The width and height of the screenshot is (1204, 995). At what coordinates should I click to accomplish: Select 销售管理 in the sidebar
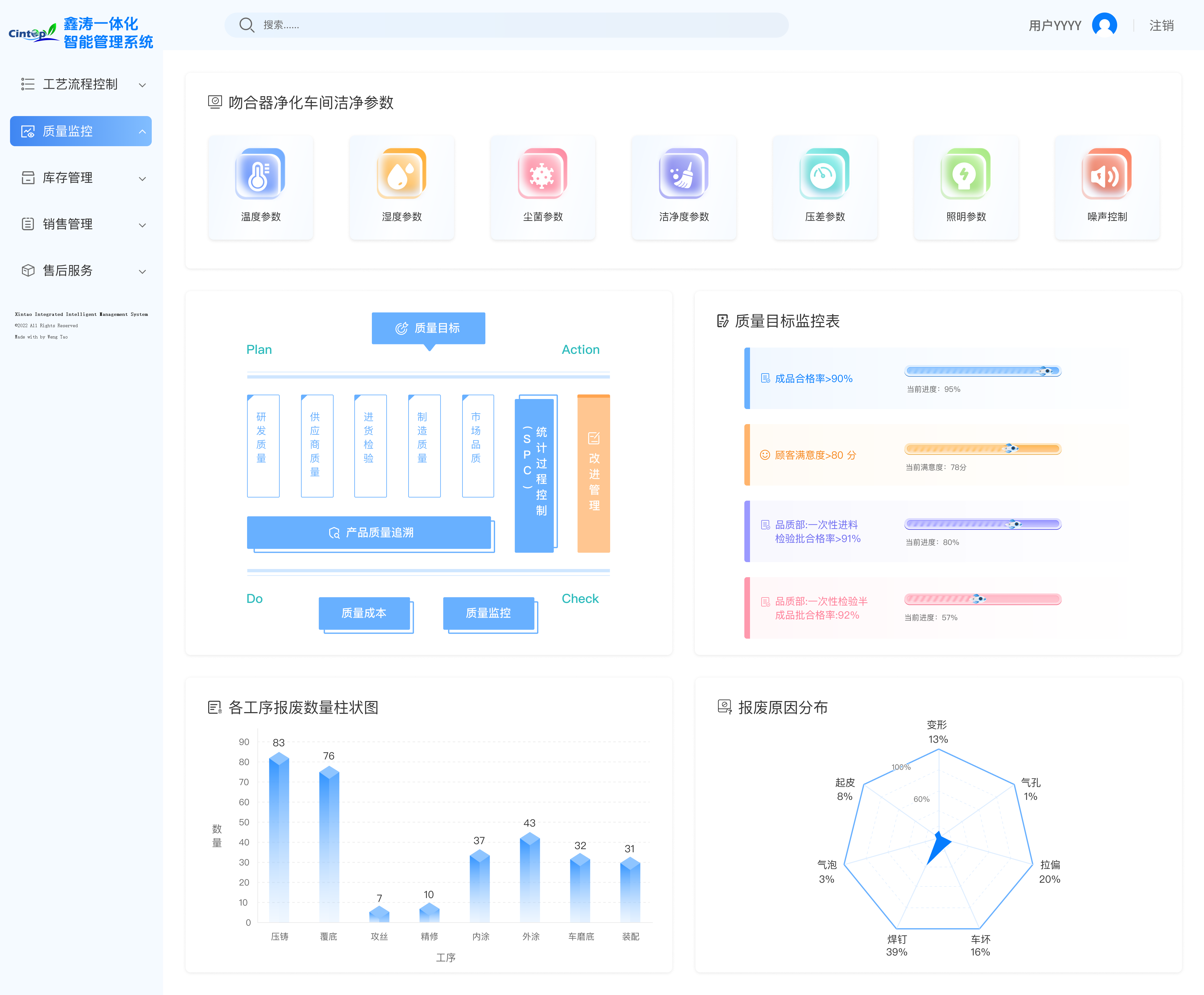pos(81,224)
